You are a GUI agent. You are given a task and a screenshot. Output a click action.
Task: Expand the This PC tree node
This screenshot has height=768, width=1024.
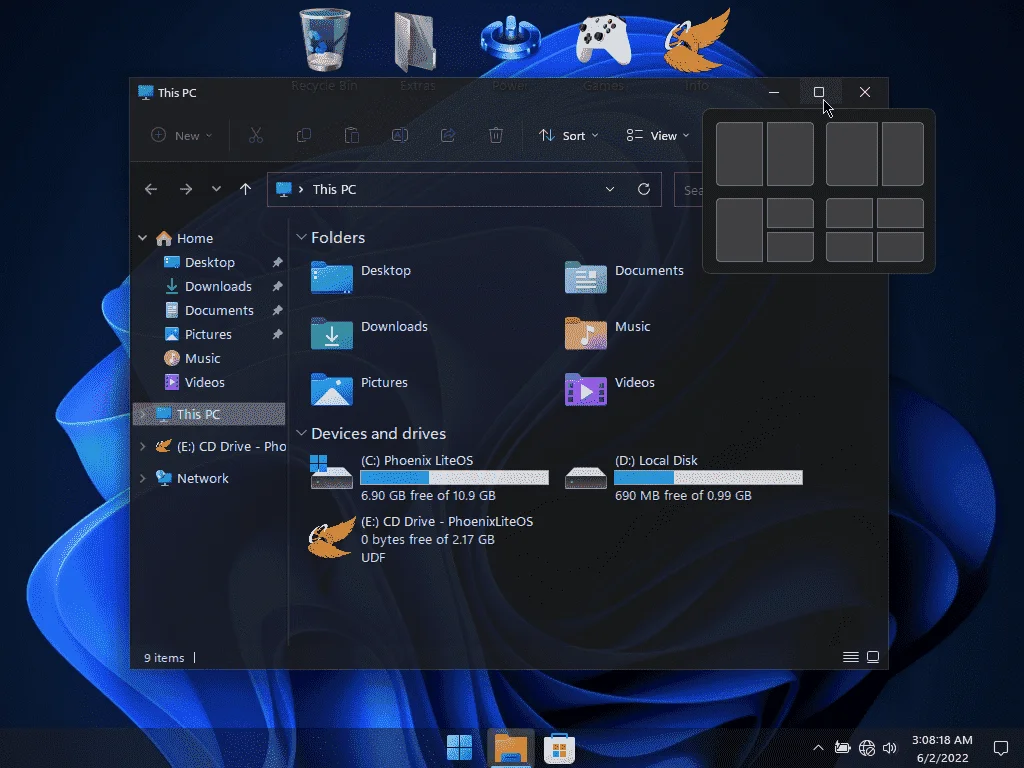tap(142, 414)
